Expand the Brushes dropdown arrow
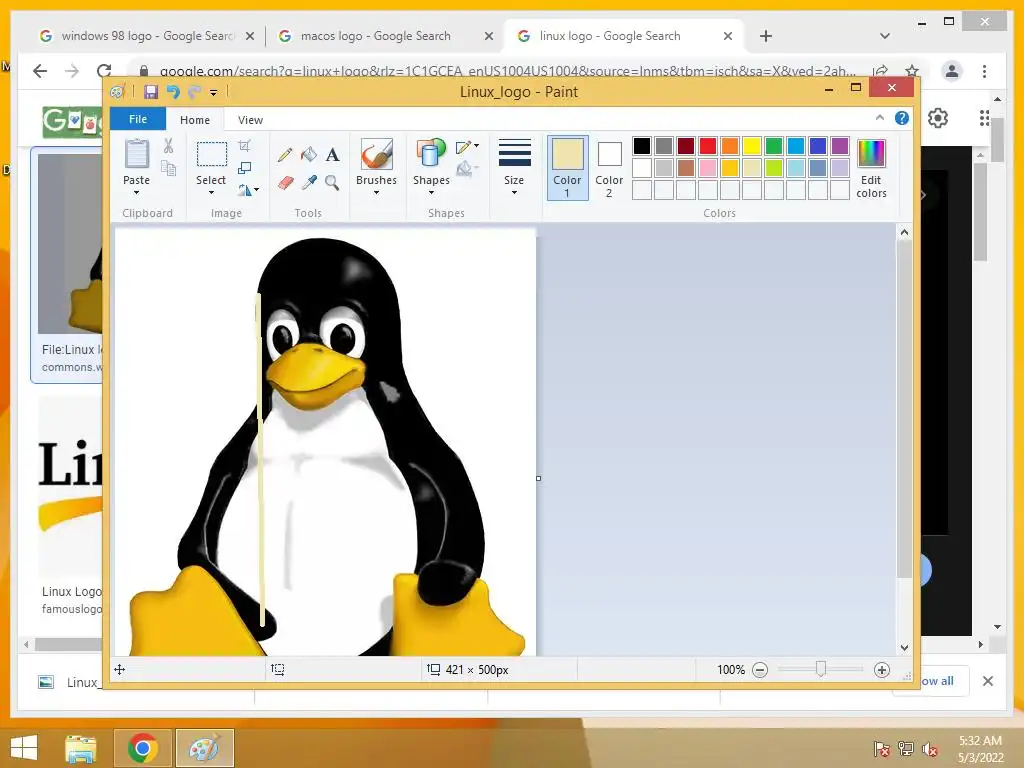Viewport: 1024px width, 768px height. pos(376,193)
